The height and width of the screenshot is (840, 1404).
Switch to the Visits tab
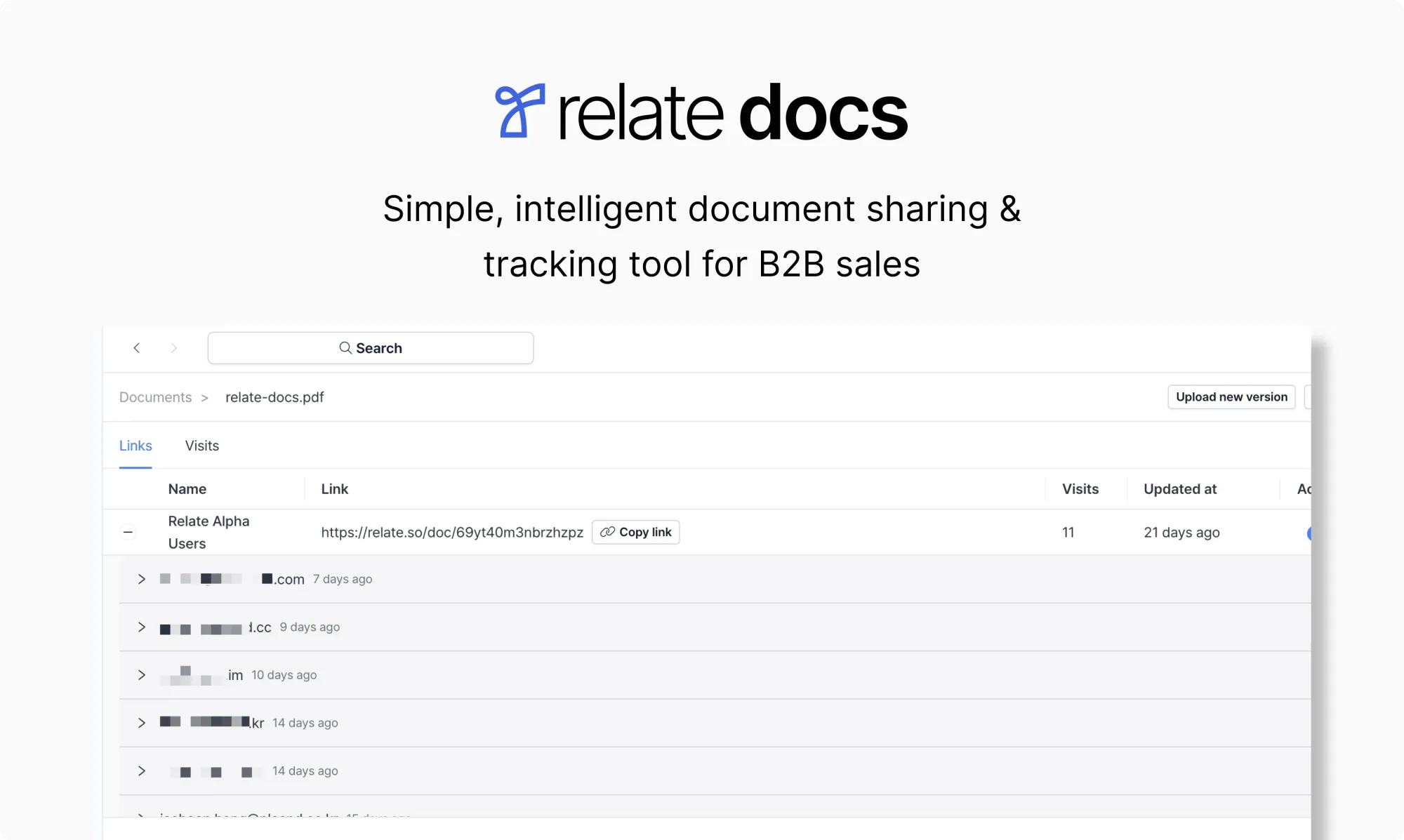coord(201,446)
